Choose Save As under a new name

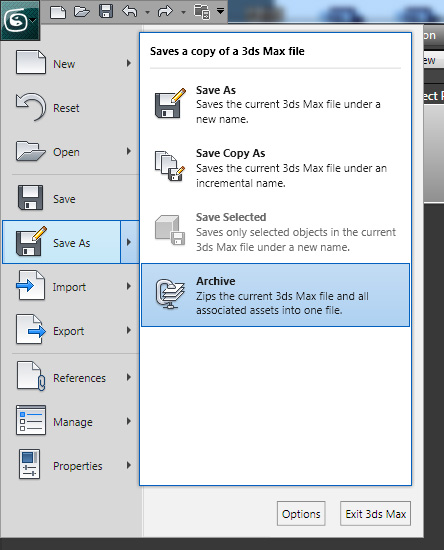[275, 104]
